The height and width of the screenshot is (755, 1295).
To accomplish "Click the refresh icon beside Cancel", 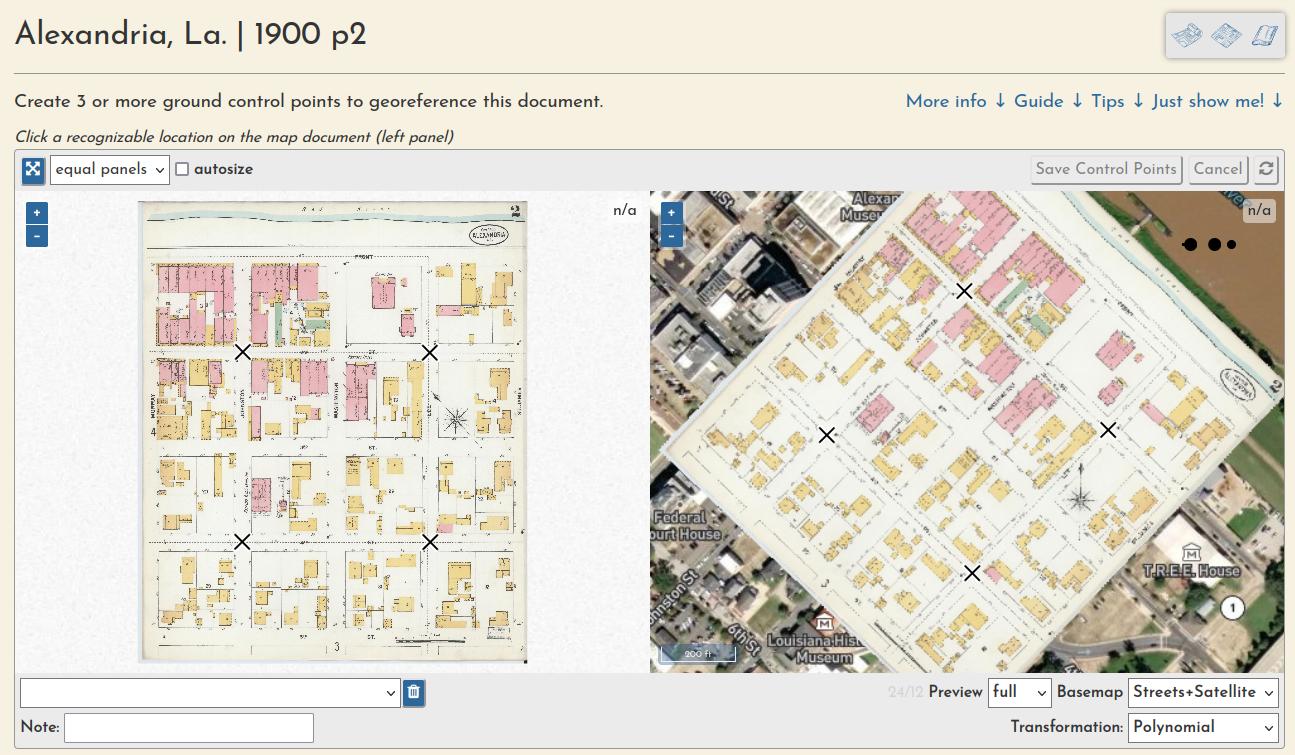I will [1265, 169].
